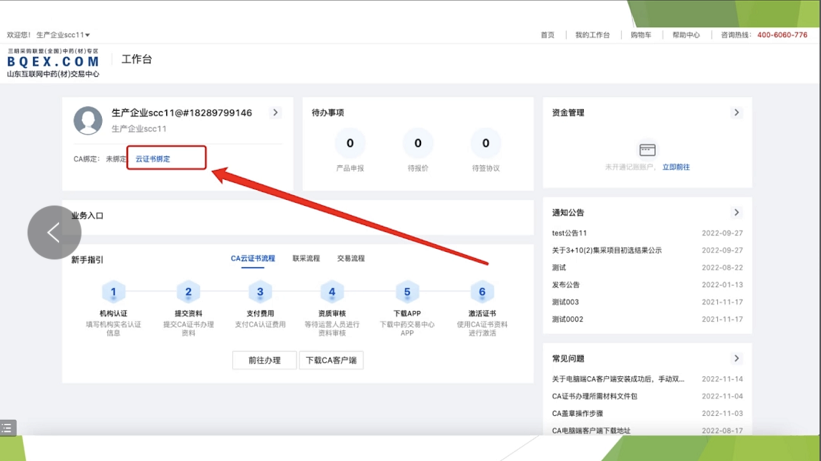Open 帮助中心 in top navigation
This screenshot has width=821, height=461.
[686, 35]
